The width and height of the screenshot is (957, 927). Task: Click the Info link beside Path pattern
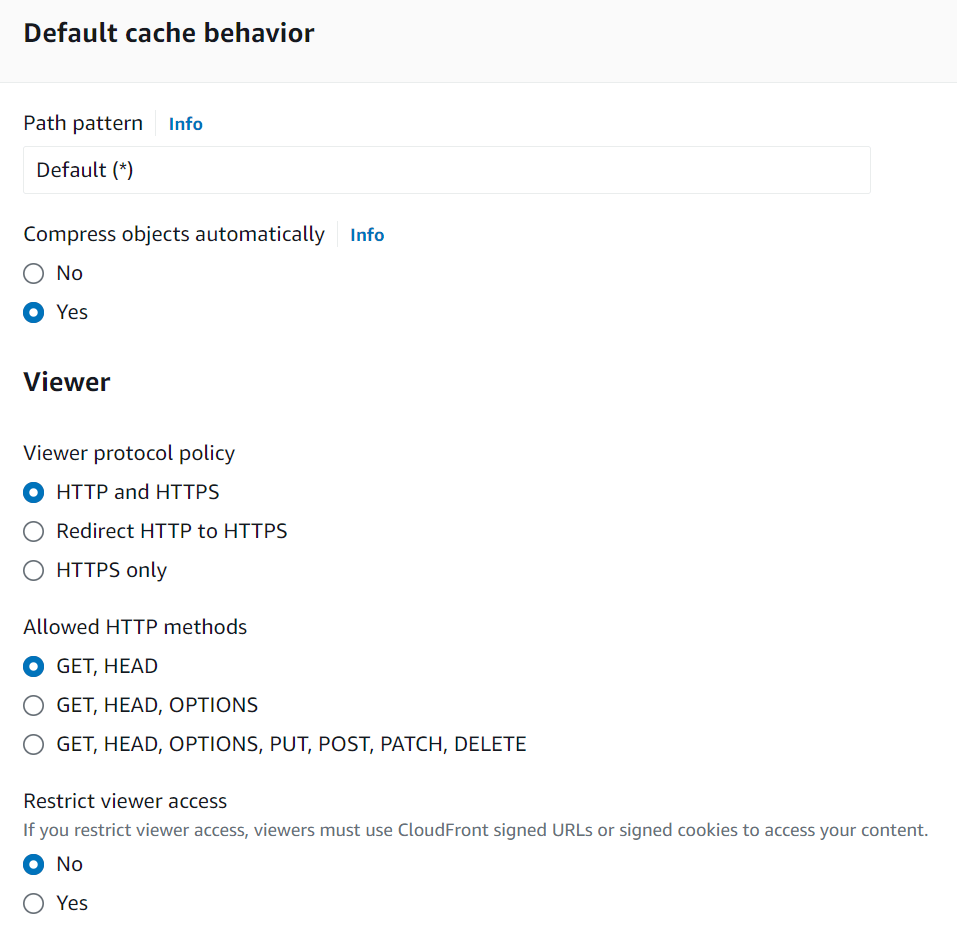[185, 124]
